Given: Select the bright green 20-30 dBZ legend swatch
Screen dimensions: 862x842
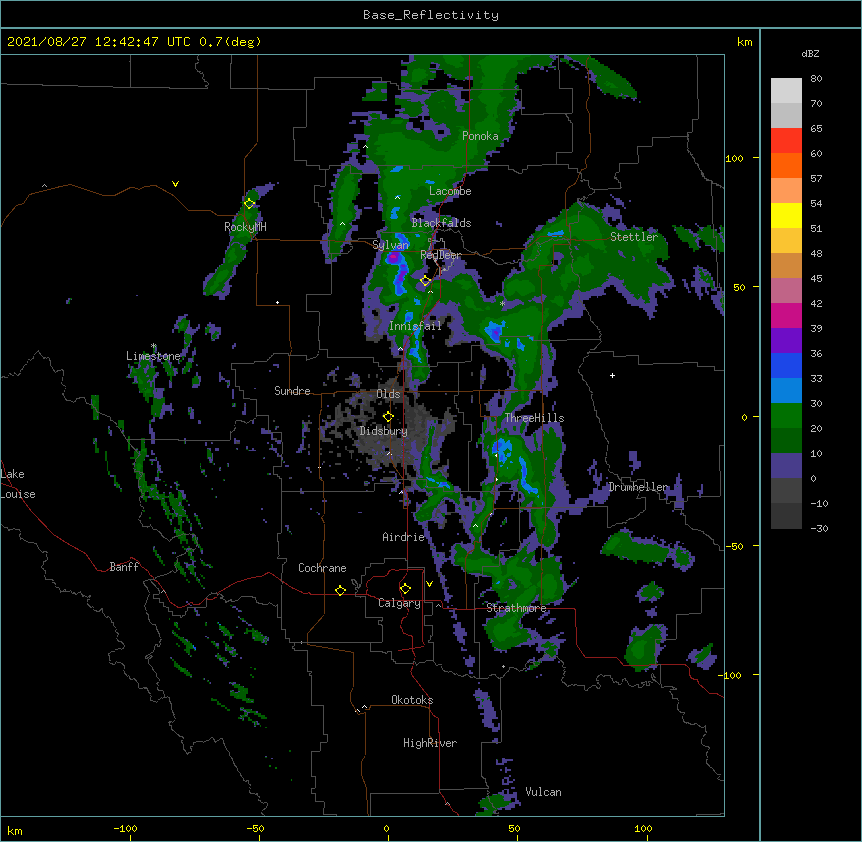Looking at the screenshot, I should point(786,416).
